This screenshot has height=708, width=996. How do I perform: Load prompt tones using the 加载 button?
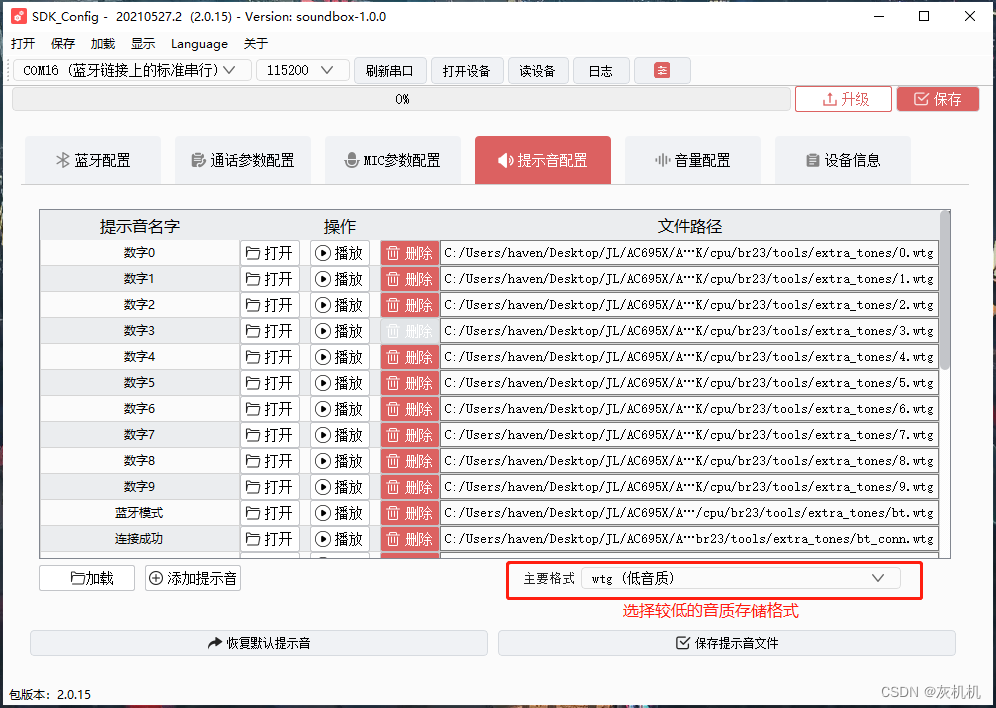86,578
